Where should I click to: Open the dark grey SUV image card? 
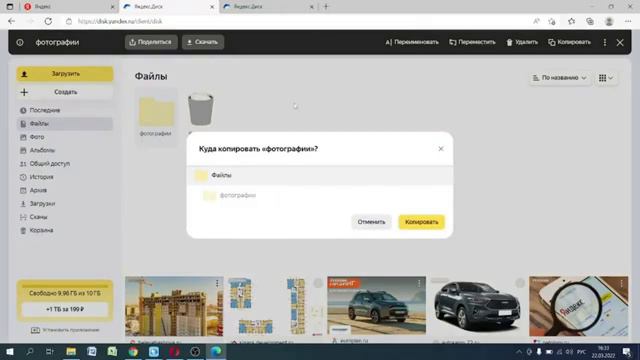coord(477,306)
